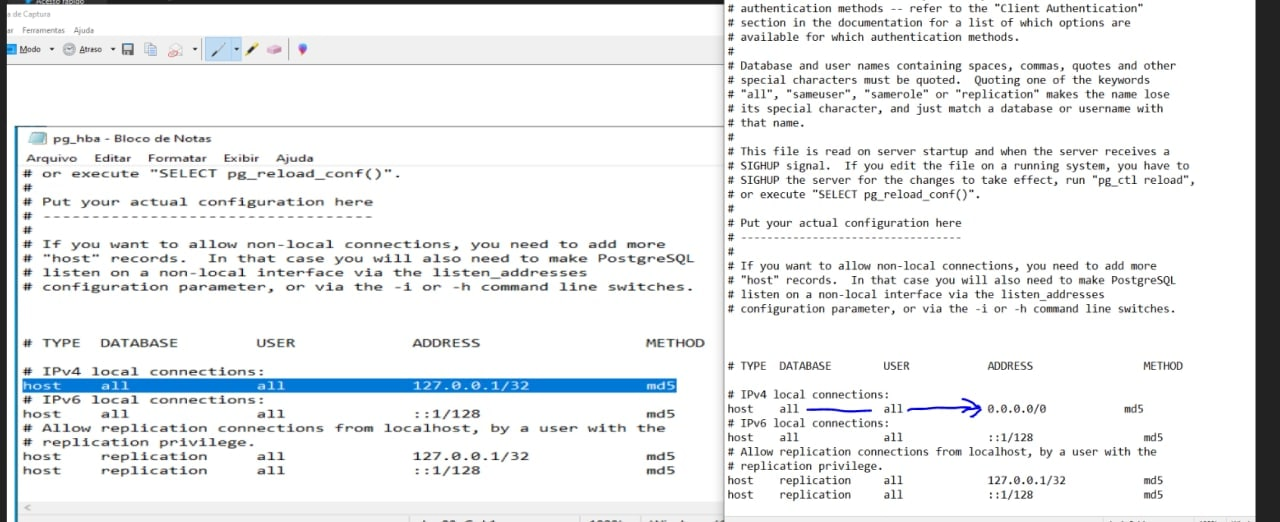This screenshot has height=522, width=1280.
Task: Click DATABASE header in Notepad
Action: click(139, 343)
